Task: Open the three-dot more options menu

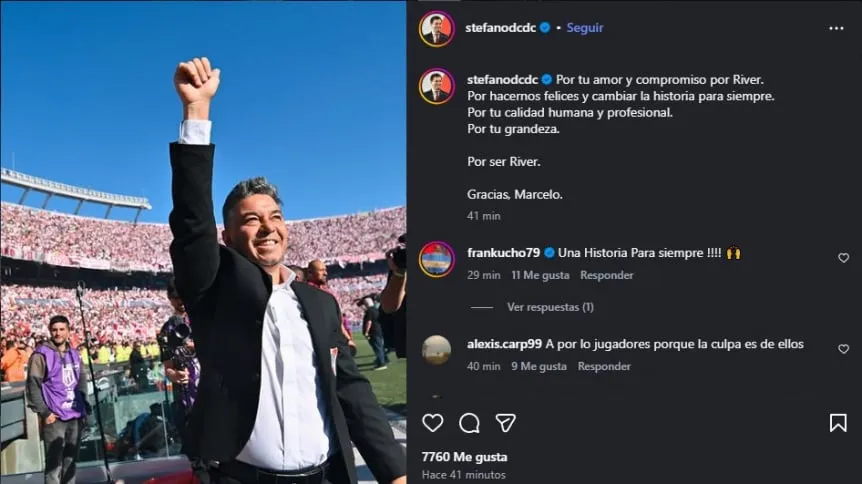Action: (836, 28)
